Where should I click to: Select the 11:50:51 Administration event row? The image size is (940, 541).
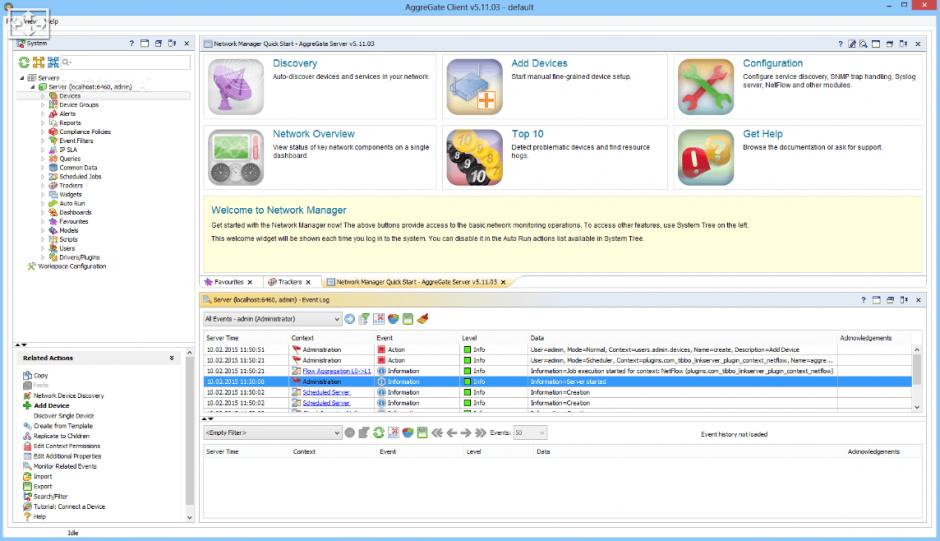point(558,350)
